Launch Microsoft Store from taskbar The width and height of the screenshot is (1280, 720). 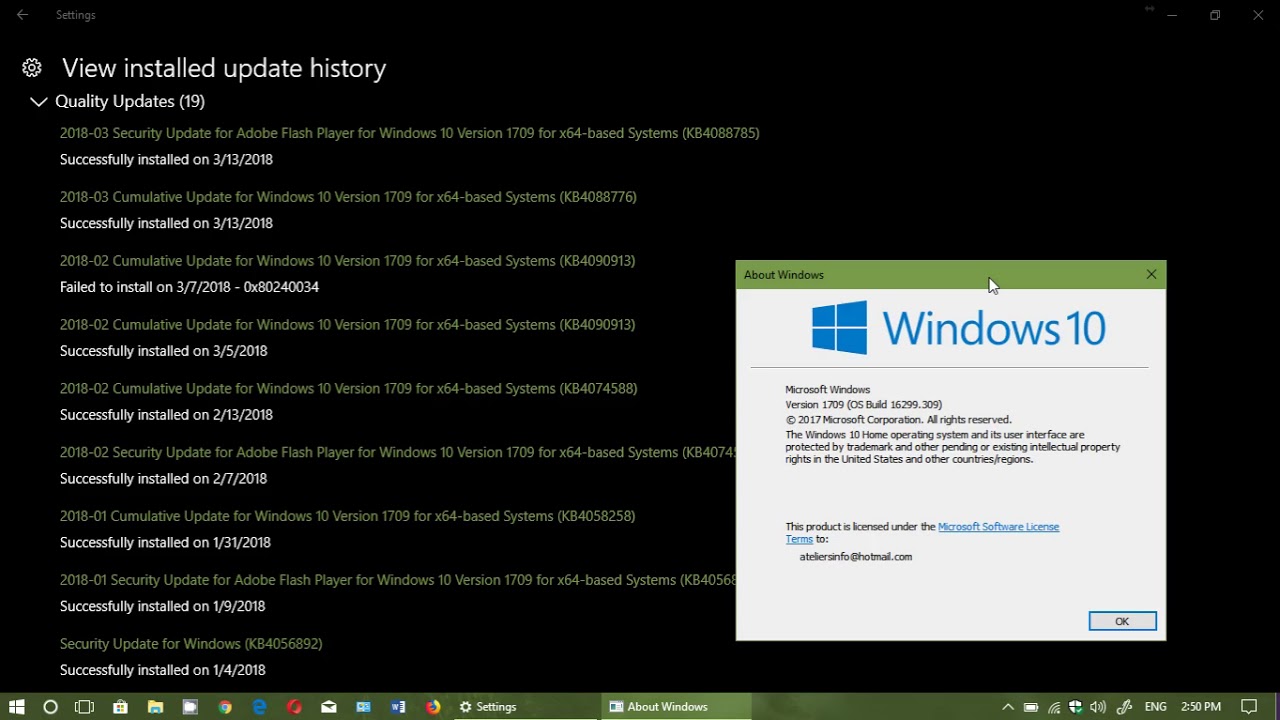point(120,707)
